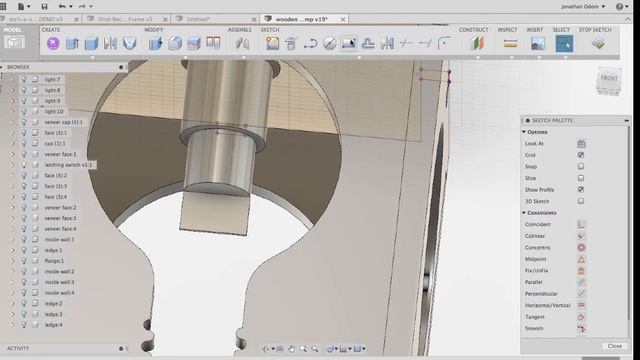
Task: Open the Jonathan Odom account dropdown
Action: click(583, 7)
